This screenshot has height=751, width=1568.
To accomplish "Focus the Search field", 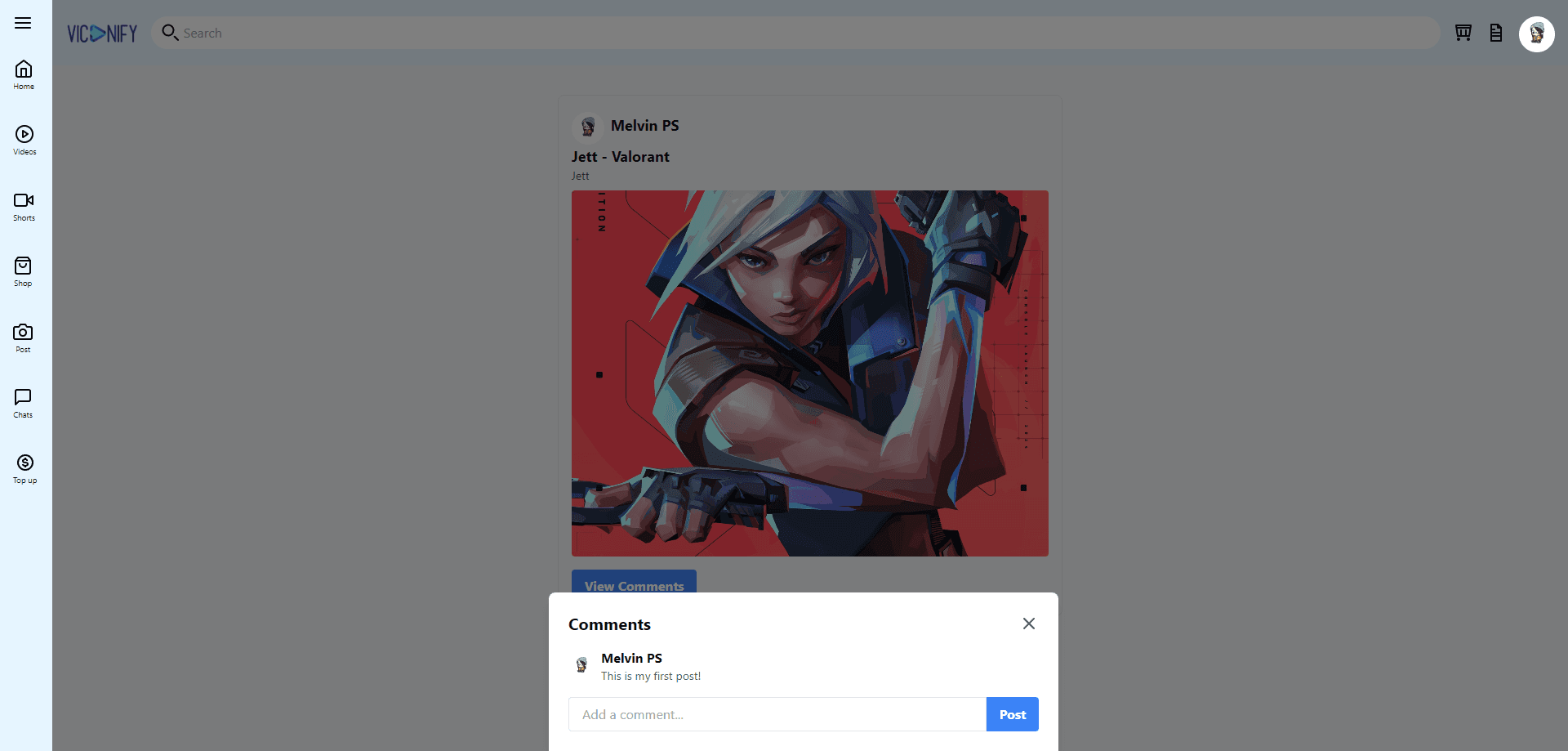I will pos(796,33).
